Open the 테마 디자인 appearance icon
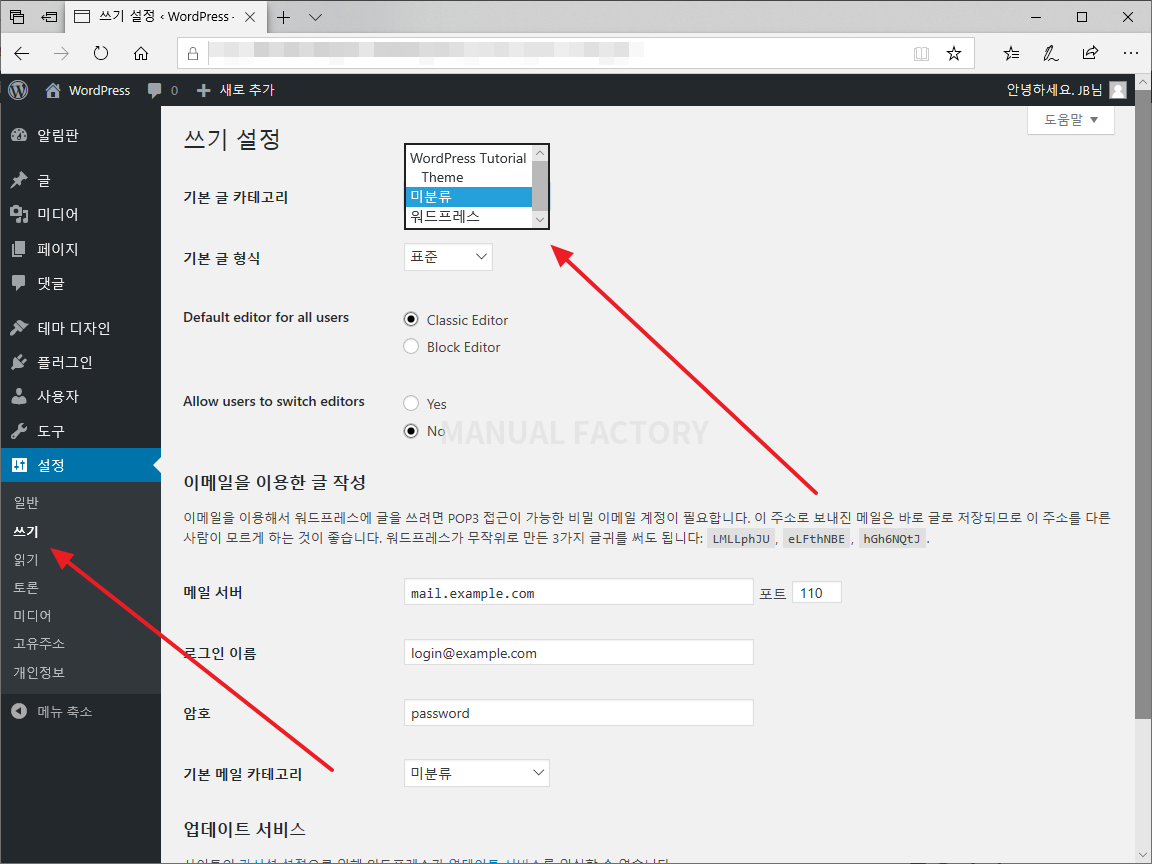1152x864 pixels. click(19, 328)
